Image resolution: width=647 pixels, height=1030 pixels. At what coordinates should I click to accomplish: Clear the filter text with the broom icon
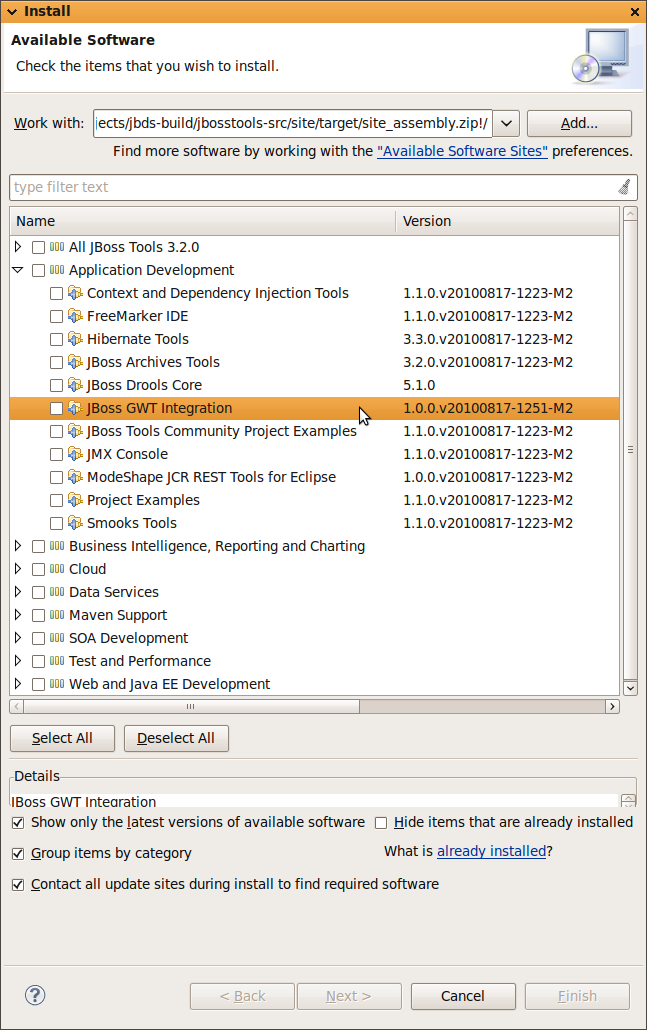624,187
